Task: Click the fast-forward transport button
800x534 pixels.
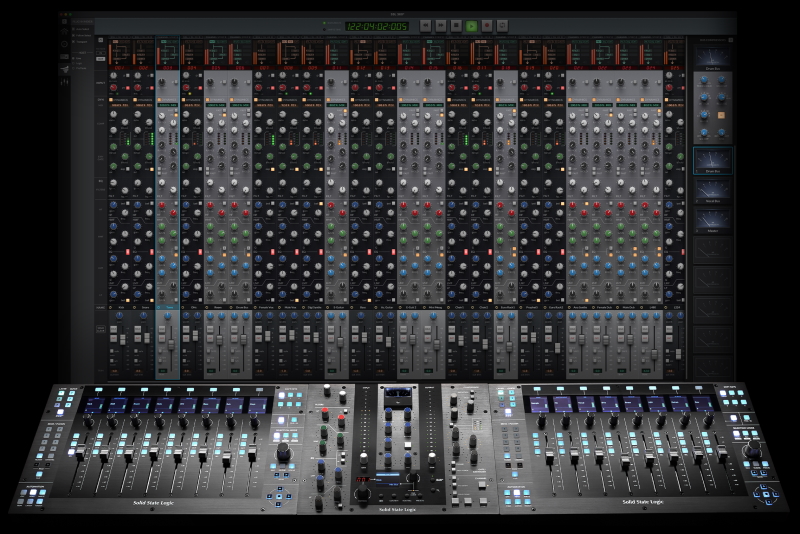Action: pyautogui.click(x=441, y=26)
